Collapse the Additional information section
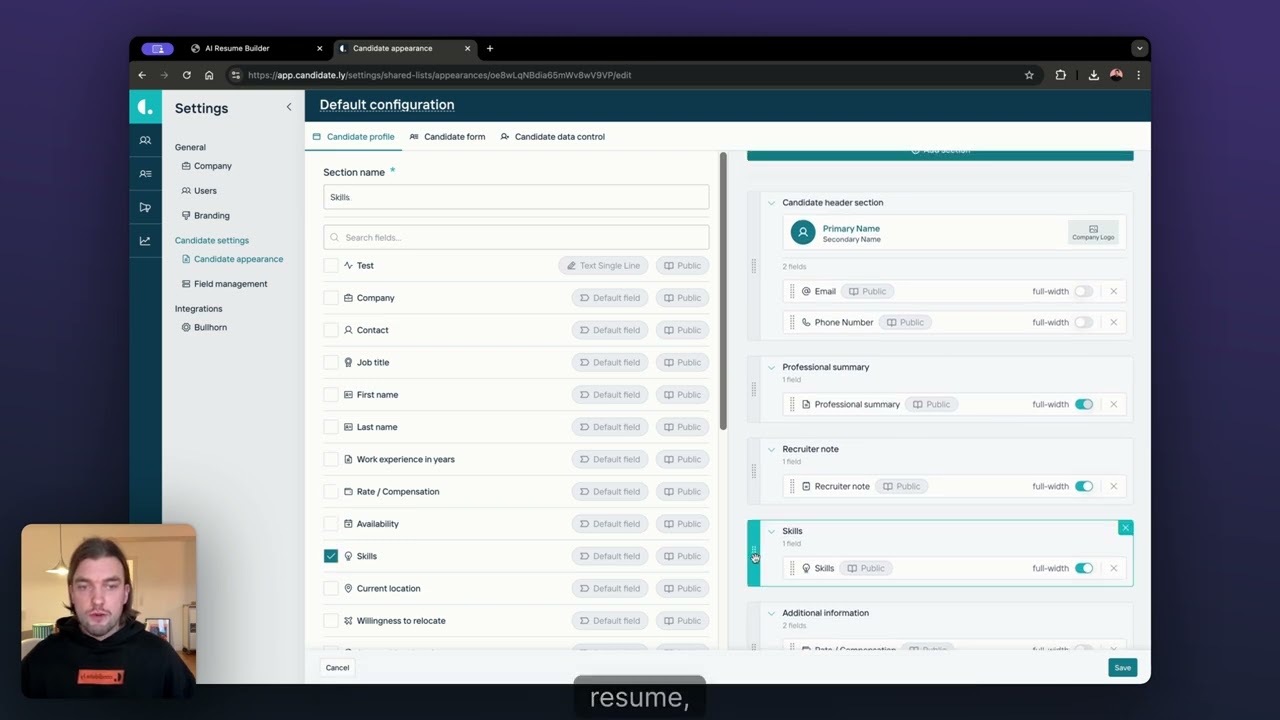This screenshot has height=720, width=1280. pos(771,613)
